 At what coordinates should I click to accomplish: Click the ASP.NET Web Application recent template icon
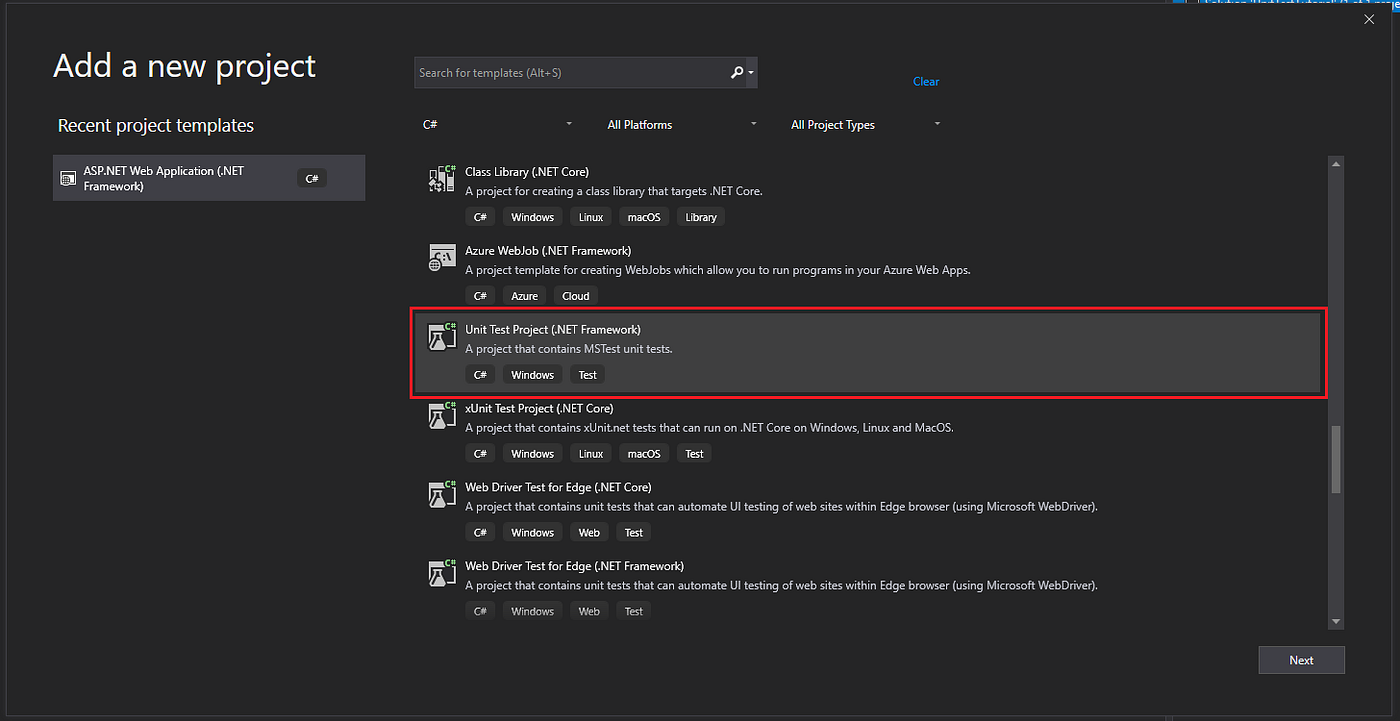(x=68, y=177)
